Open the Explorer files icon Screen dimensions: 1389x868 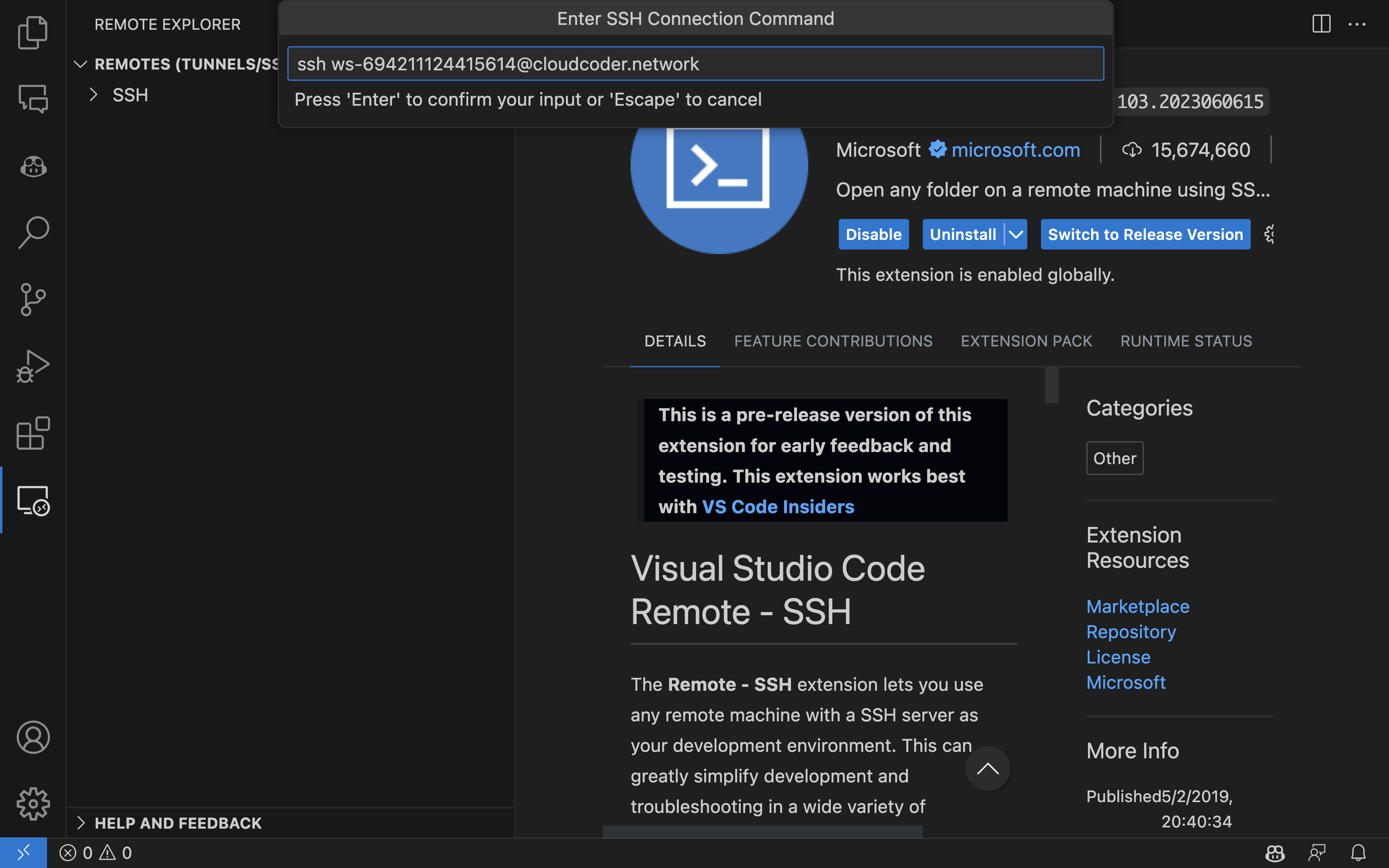pos(33,32)
